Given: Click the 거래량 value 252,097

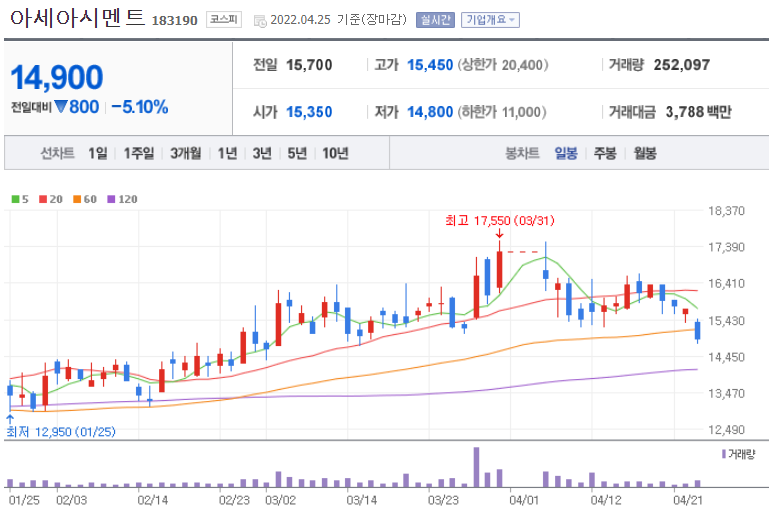Looking at the screenshot, I should pyautogui.click(x=682, y=65).
